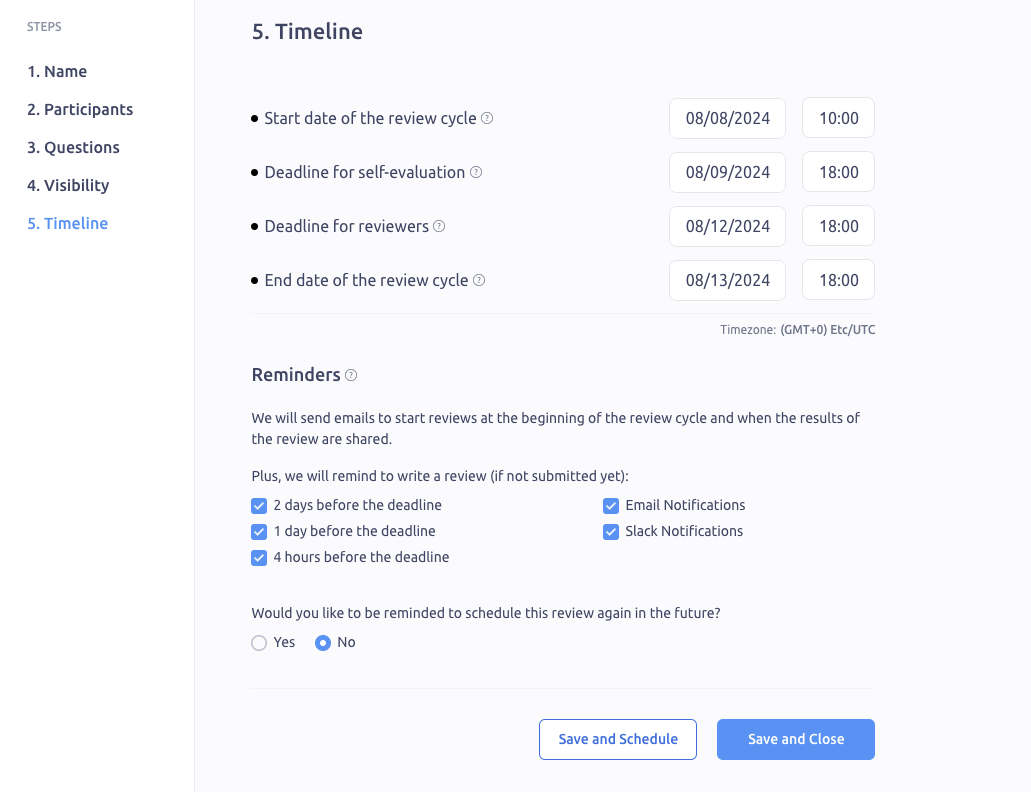Select Yes for future review reminder

click(x=259, y=643)
